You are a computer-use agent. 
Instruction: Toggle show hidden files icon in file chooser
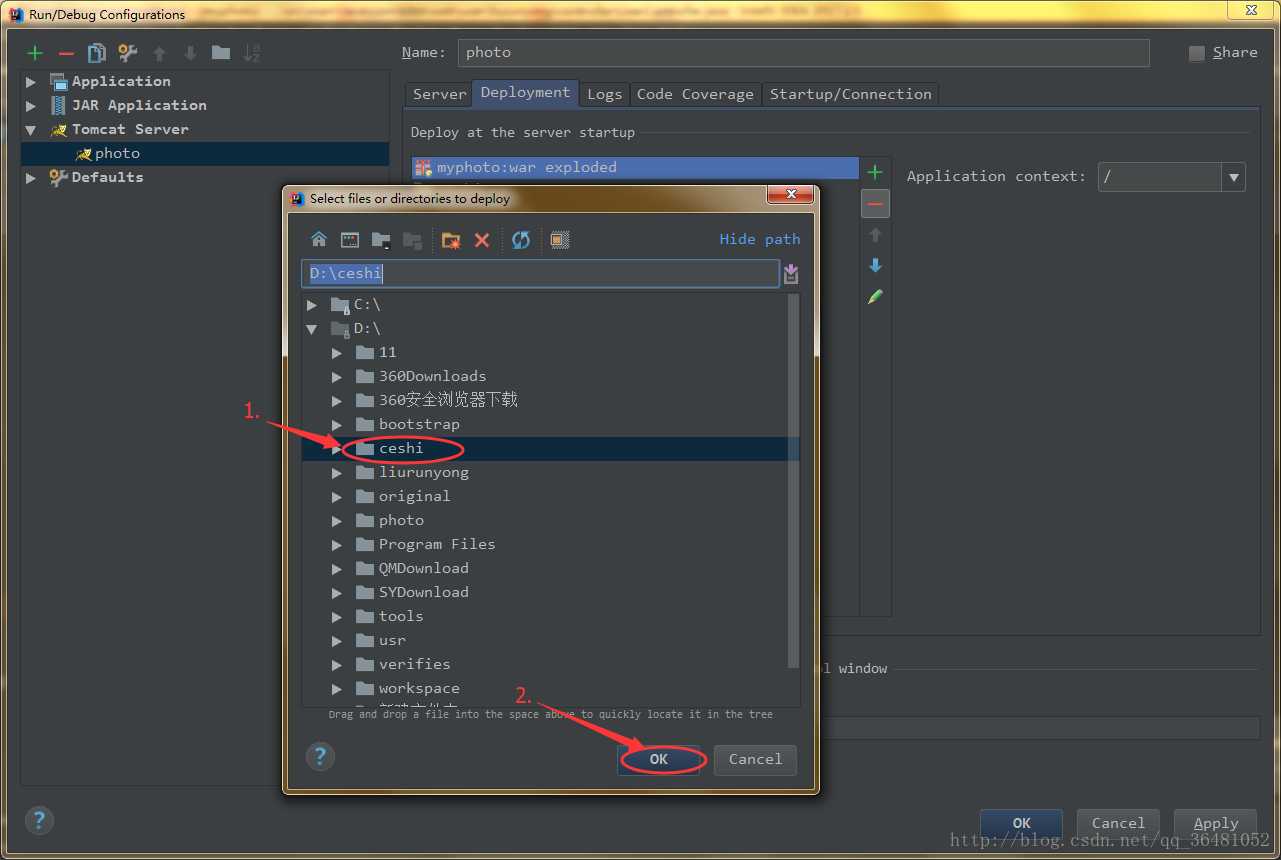(x=560, y=240)
